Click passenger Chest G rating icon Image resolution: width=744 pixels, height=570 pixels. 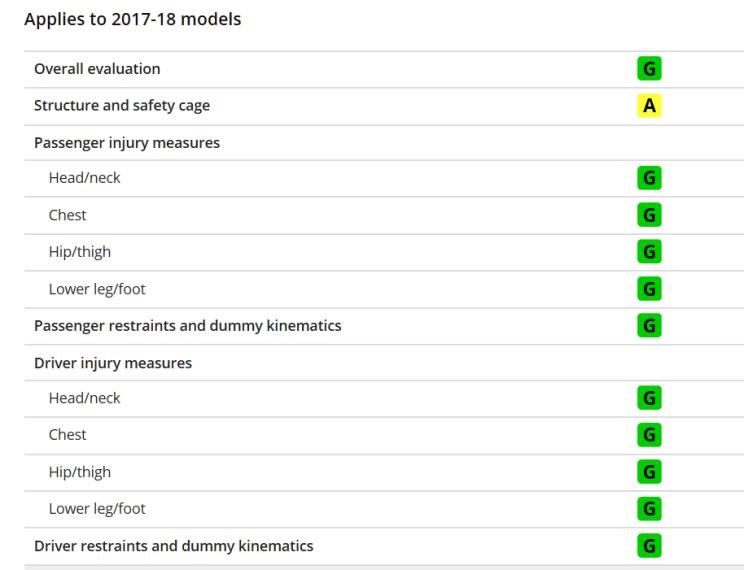point(649,215)
